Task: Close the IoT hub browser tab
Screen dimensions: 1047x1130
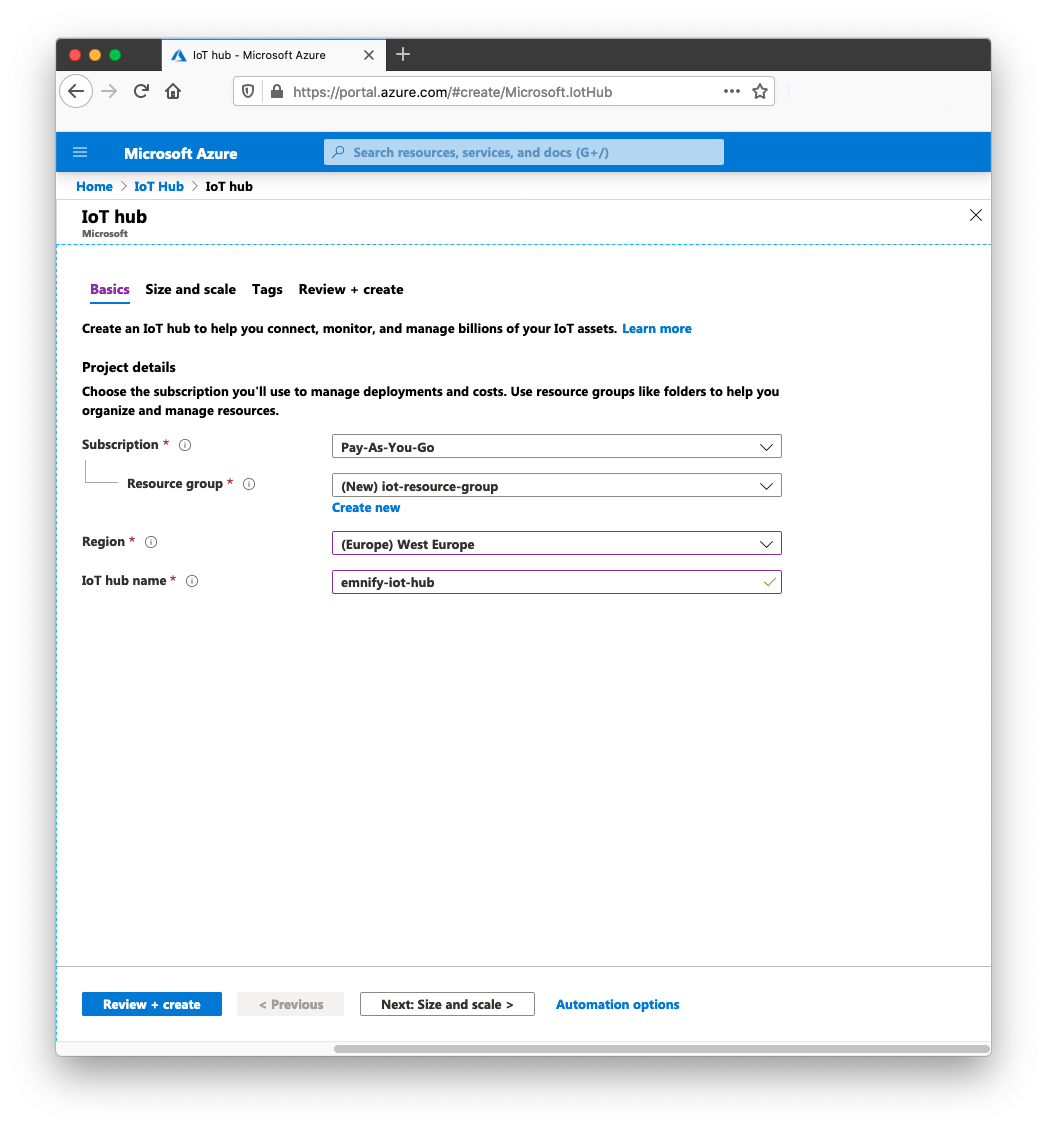Action: 368,55
